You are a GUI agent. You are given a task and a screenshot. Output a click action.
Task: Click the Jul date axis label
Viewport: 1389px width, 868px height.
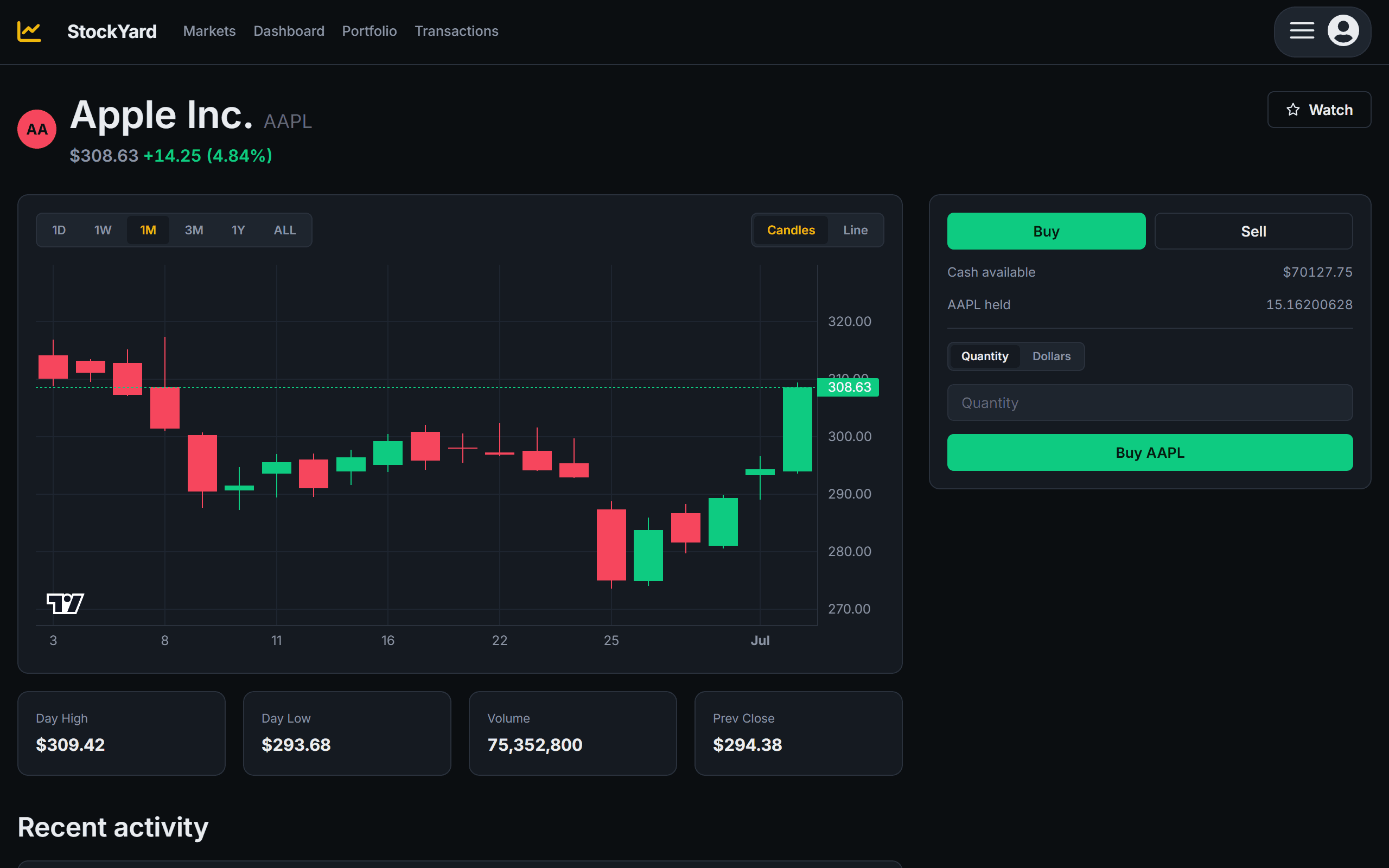click(x=760, y=641)
